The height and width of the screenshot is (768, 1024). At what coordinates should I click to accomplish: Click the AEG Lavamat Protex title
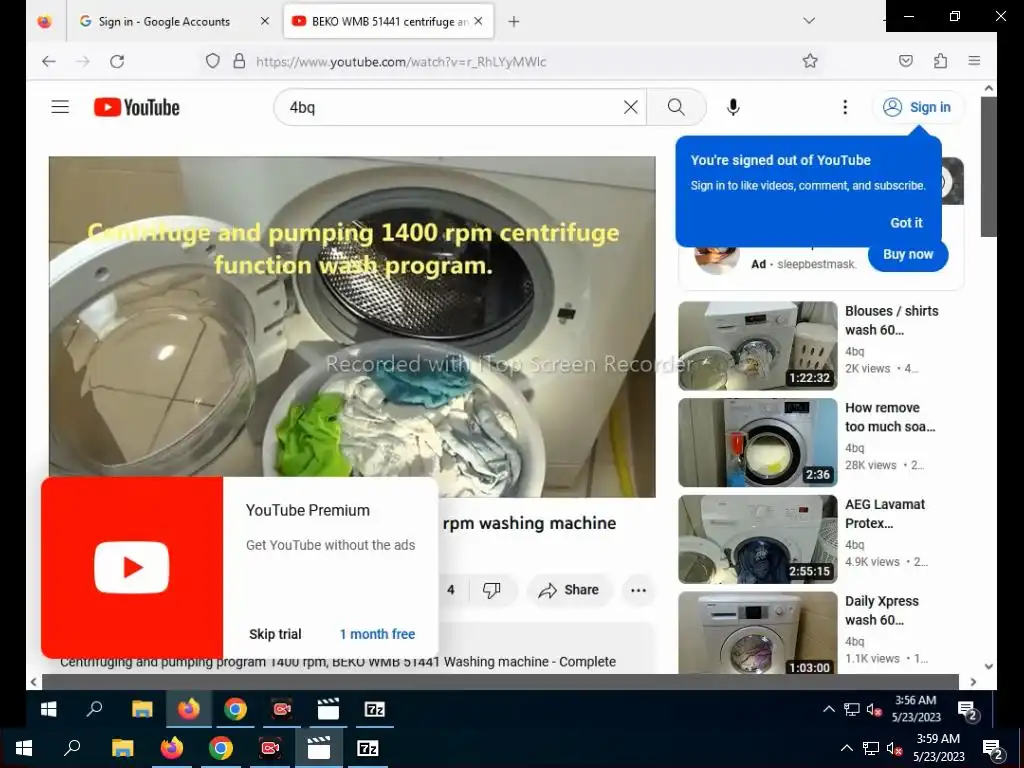point(885,513)
